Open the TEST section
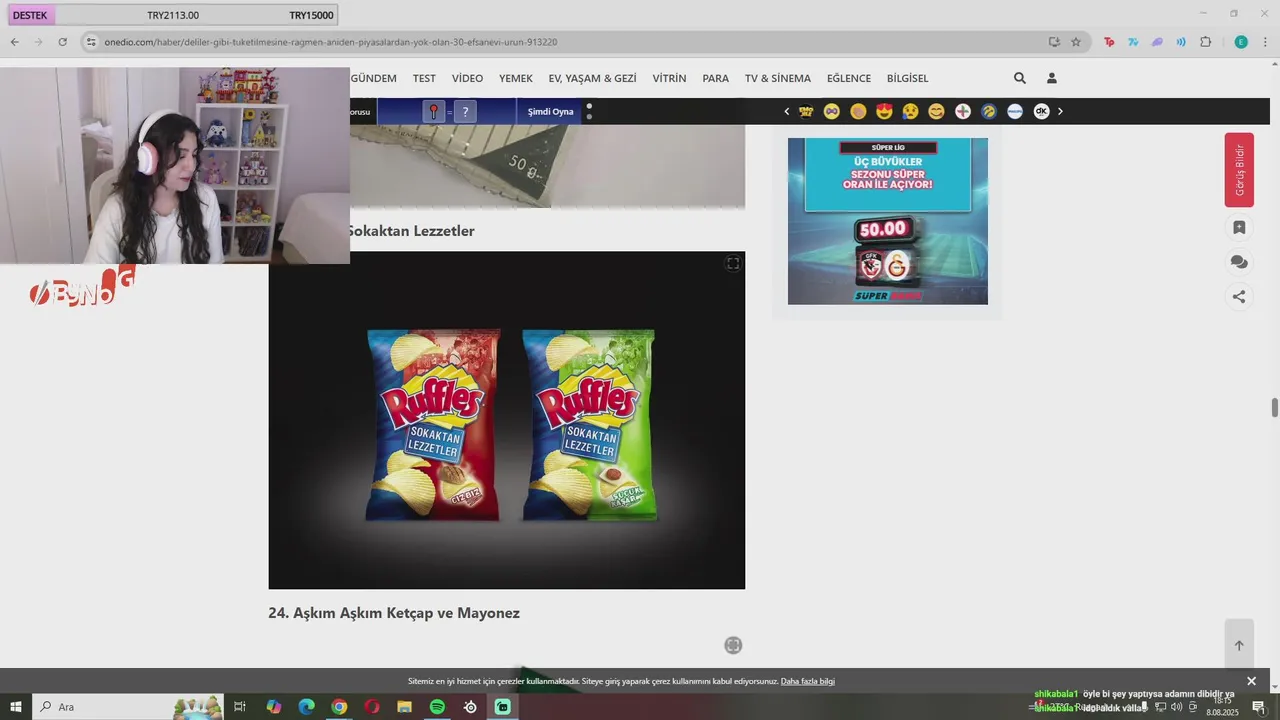The image size is (1280, 720). [x=424, y=78]
